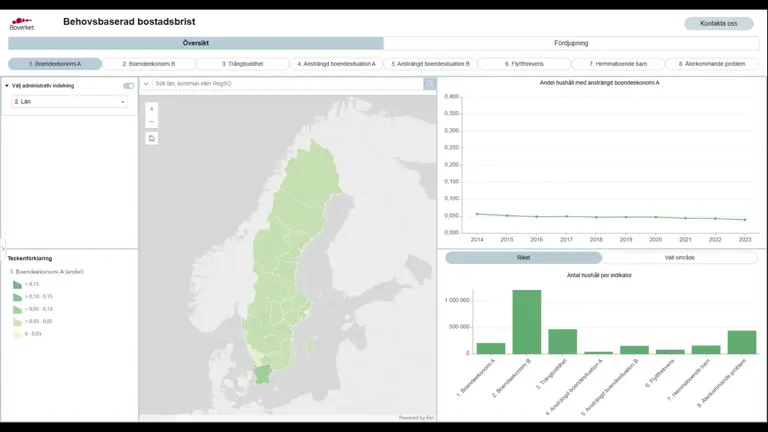Open the '2. Län' dropdown
Viewport: 768px width, 432px height.
[x=69, y=101]
